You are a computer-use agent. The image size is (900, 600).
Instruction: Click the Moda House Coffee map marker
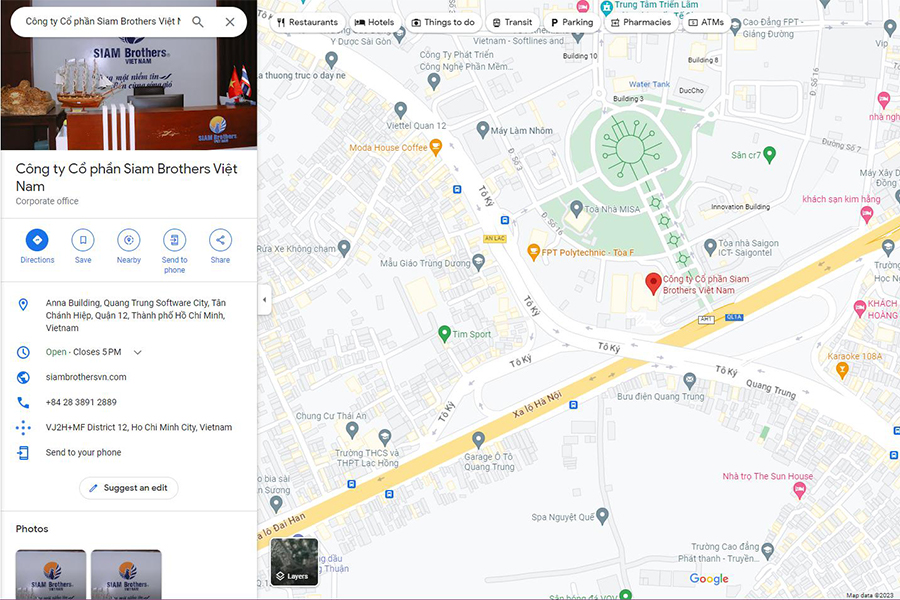click(435, 148)
